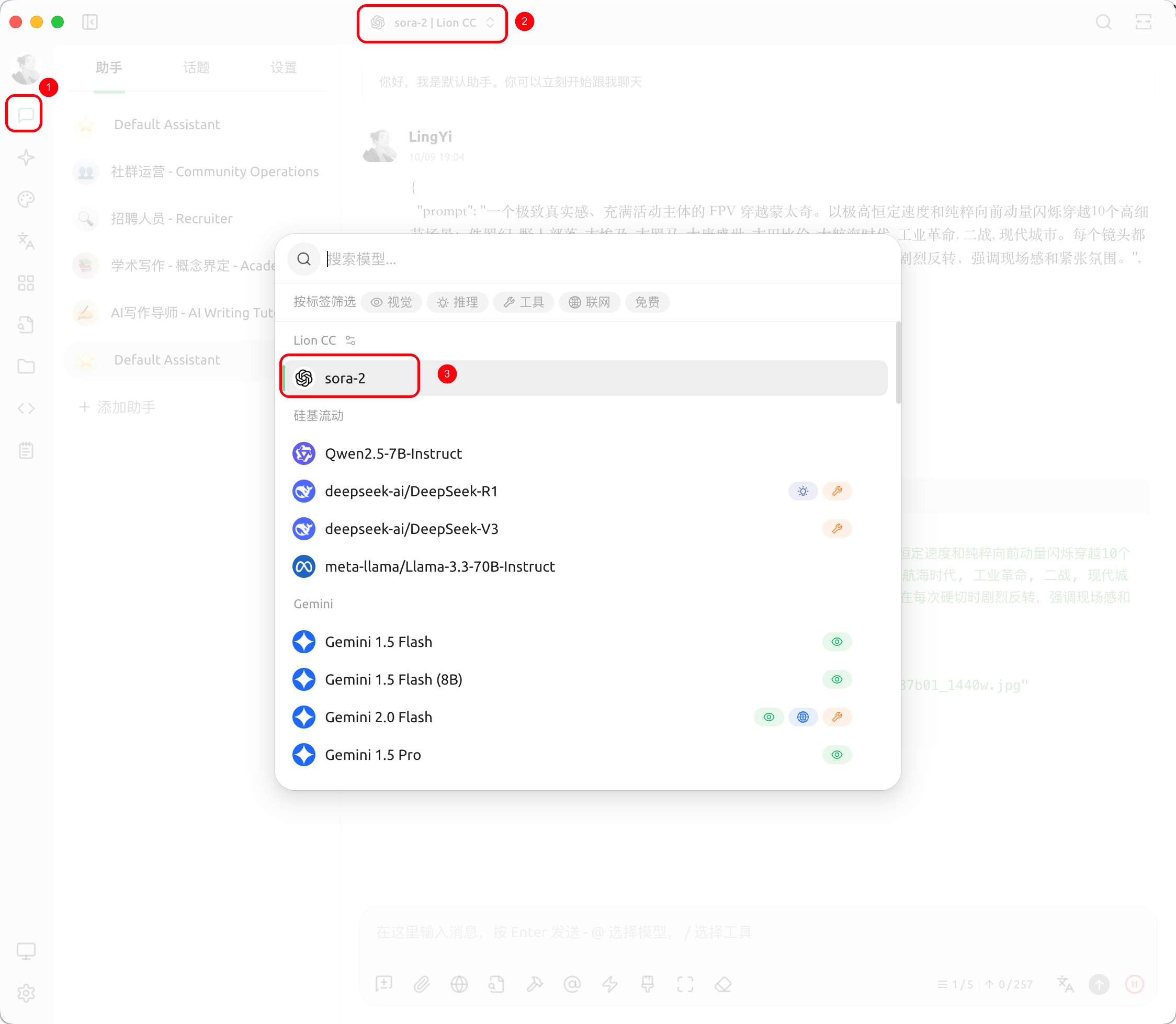Click the search icon in top bar

coord(1103,22)
